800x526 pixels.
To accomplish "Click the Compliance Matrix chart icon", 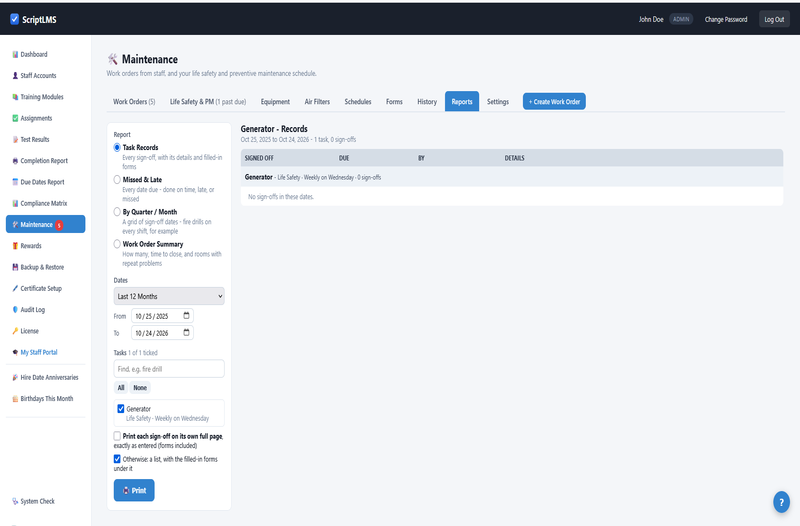I will pos(15,203).
